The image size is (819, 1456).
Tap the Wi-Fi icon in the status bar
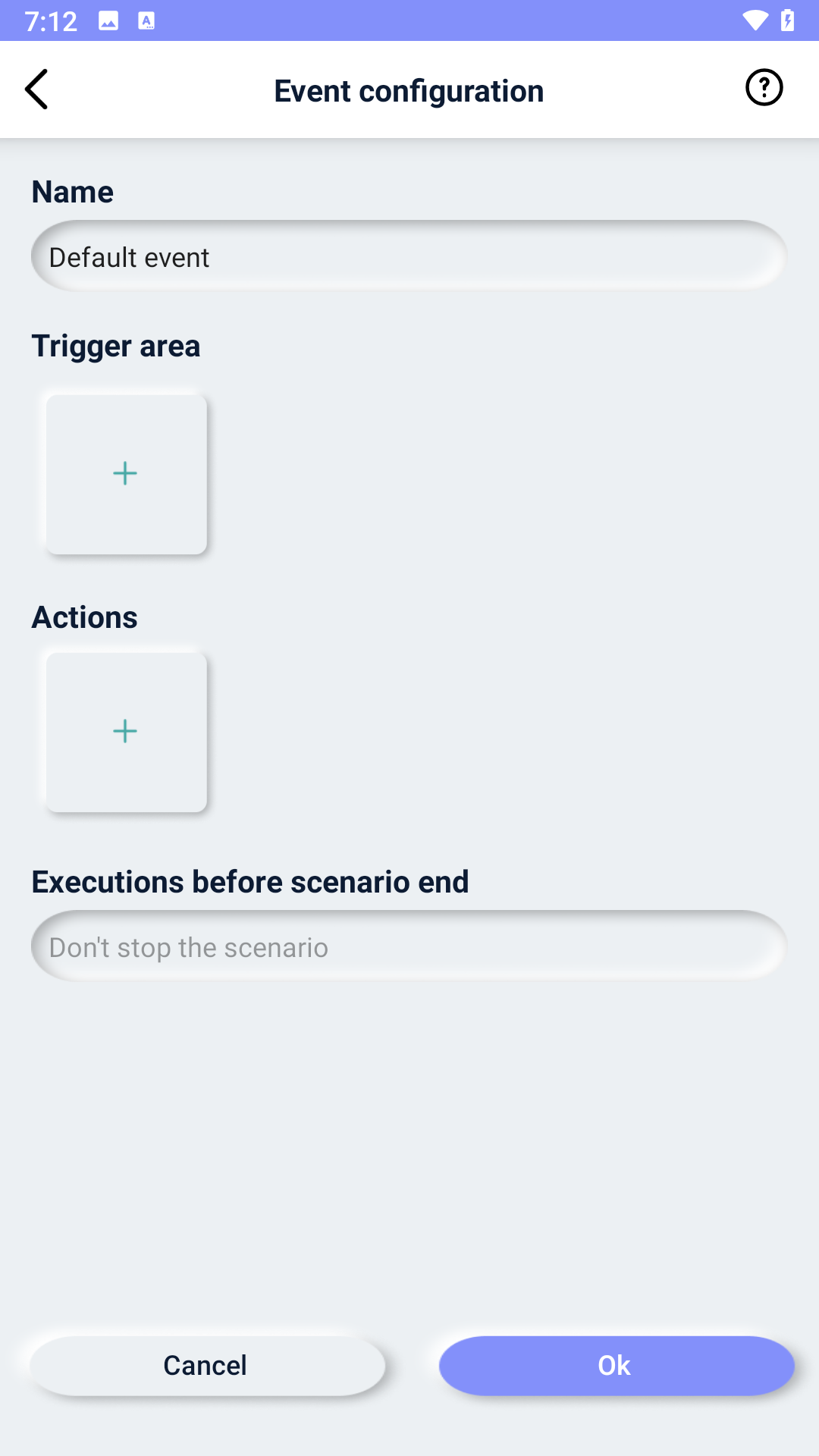tap(755, 20)
